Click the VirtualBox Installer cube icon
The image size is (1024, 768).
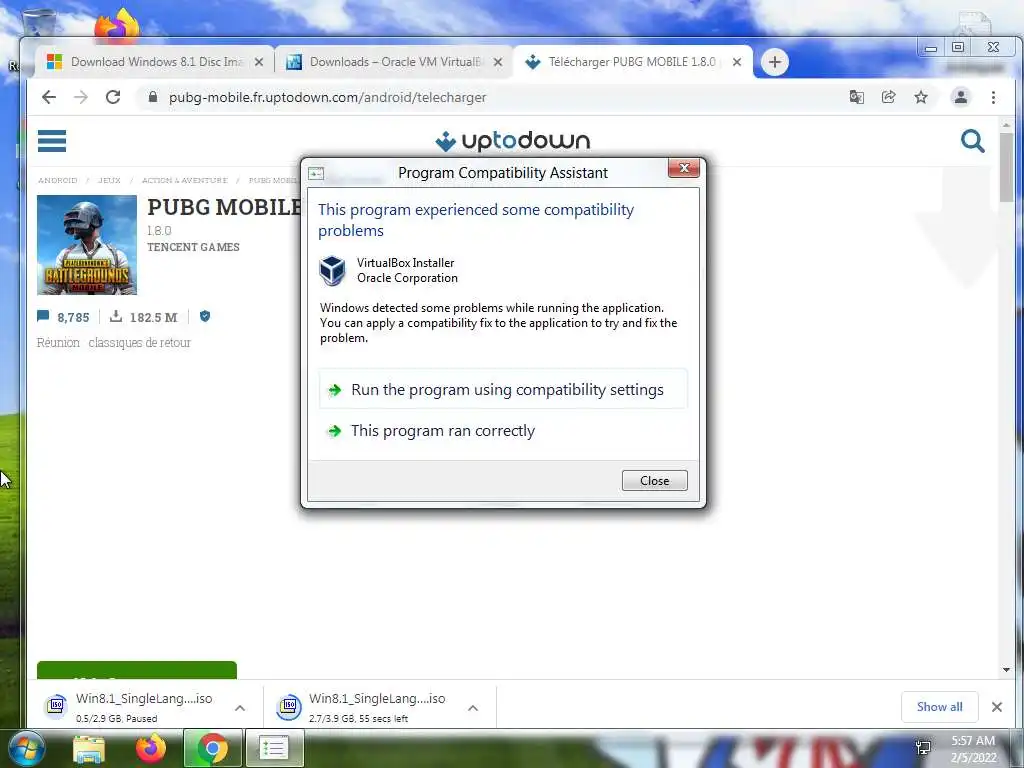tap(332, 270)
